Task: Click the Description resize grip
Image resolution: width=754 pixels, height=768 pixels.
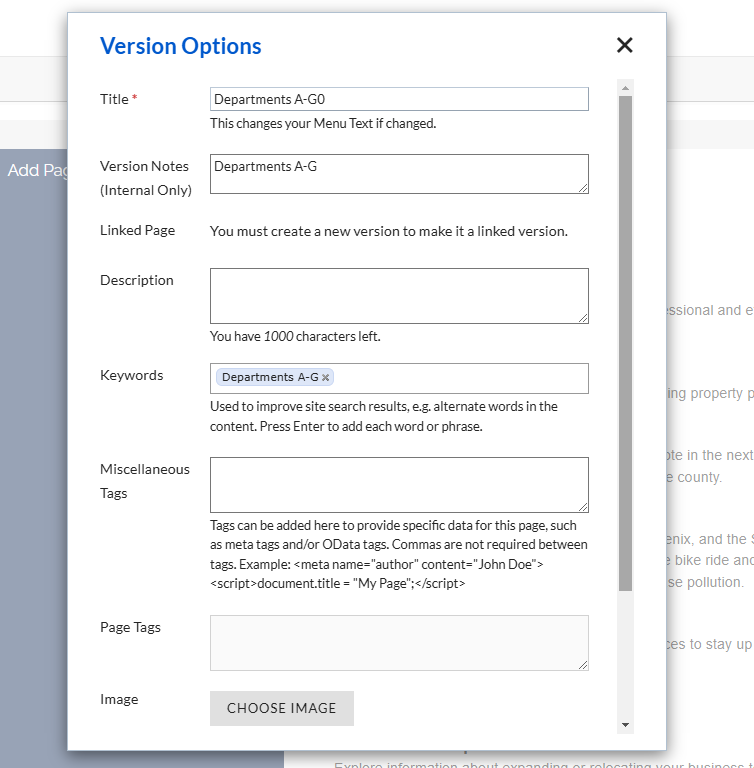Action: click(x=583, y=318)
